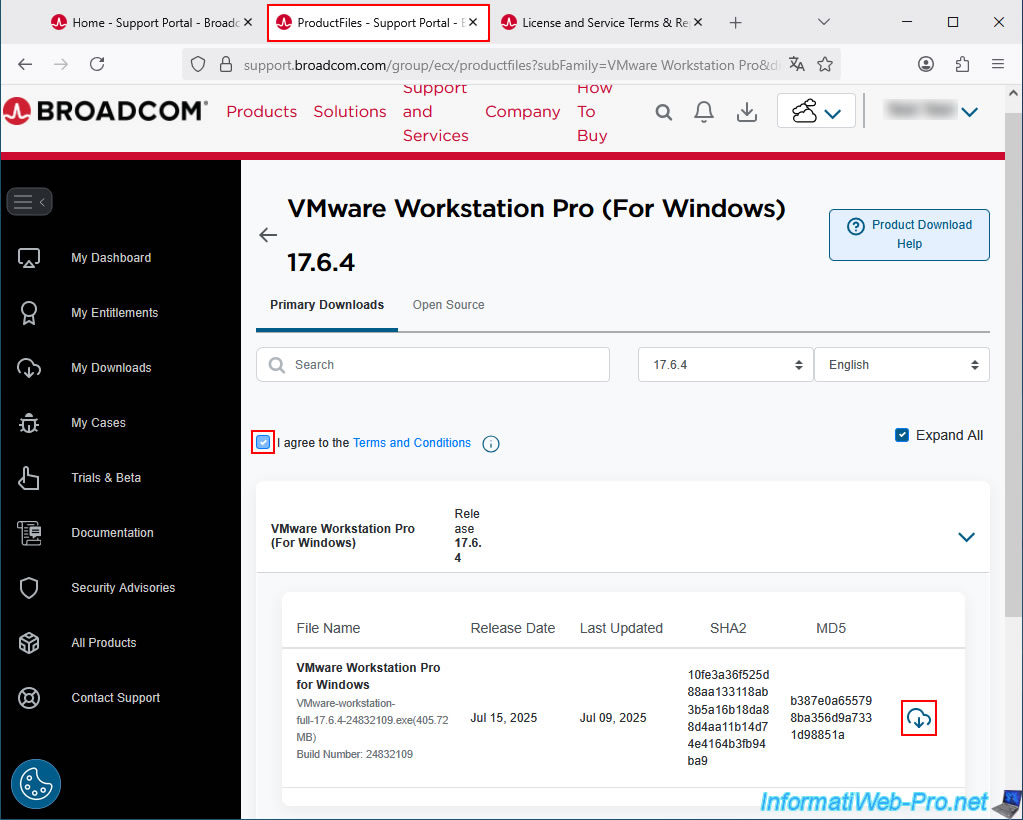Image resolution: width=1023 pixels, height=820 pixels.
Task: Open the Terms and Conditions link
Action: point(411,443)
